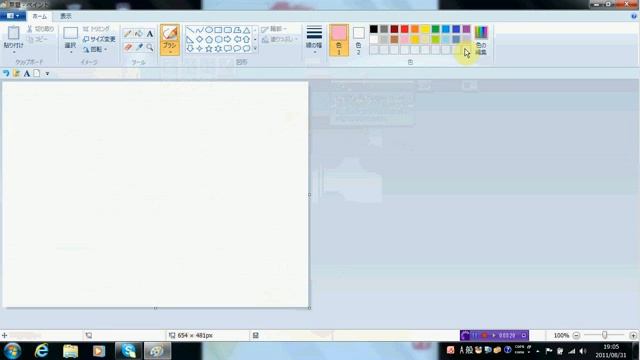This screenshot has width=640, height=360.
Task: Click the Copy button in Clipboard group
Action: click(38, 39)
